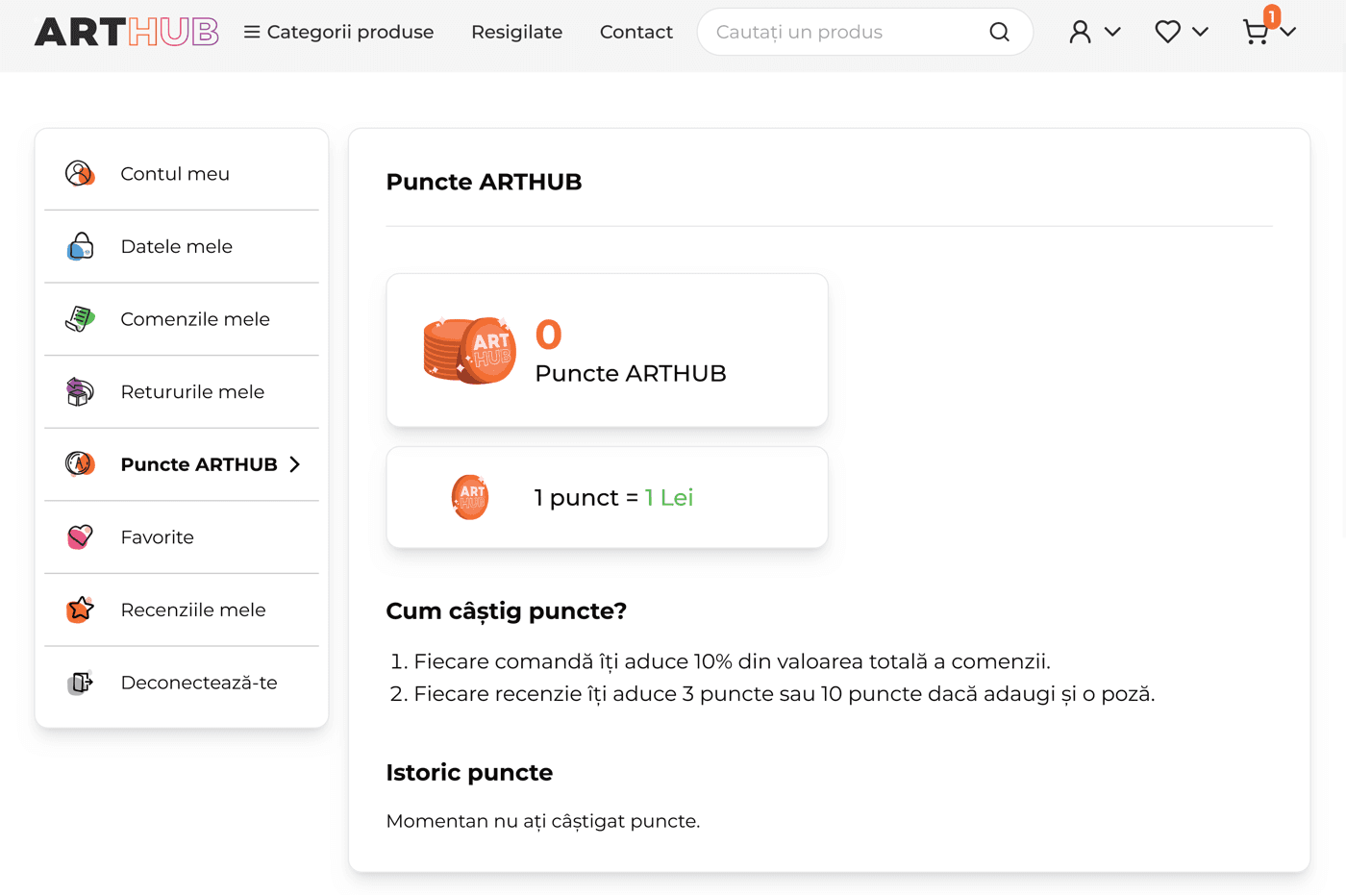Open Datele mele section

pyautogui.click(x=182, y=246)
